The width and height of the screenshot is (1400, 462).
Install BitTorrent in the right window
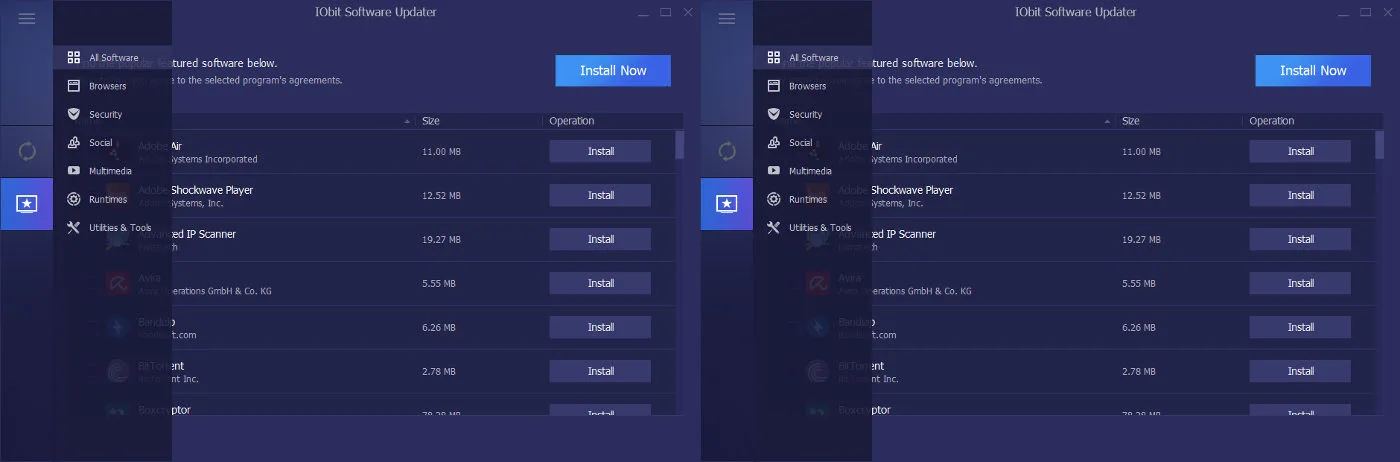(x=1300, y=371)
